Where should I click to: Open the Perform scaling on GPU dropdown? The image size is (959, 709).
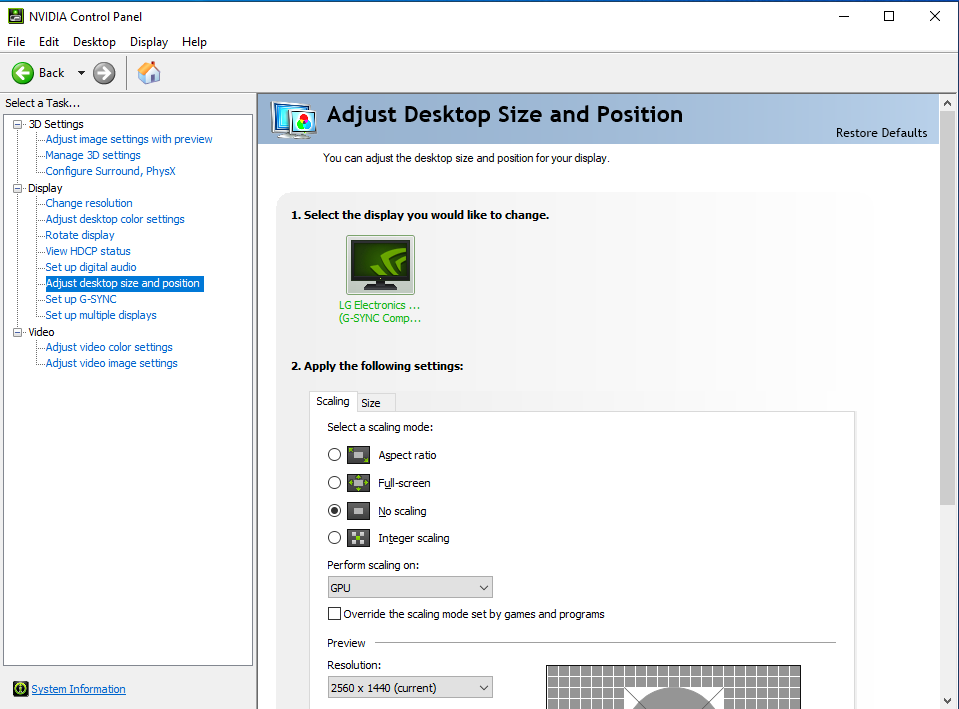click(x=410, y=588)
